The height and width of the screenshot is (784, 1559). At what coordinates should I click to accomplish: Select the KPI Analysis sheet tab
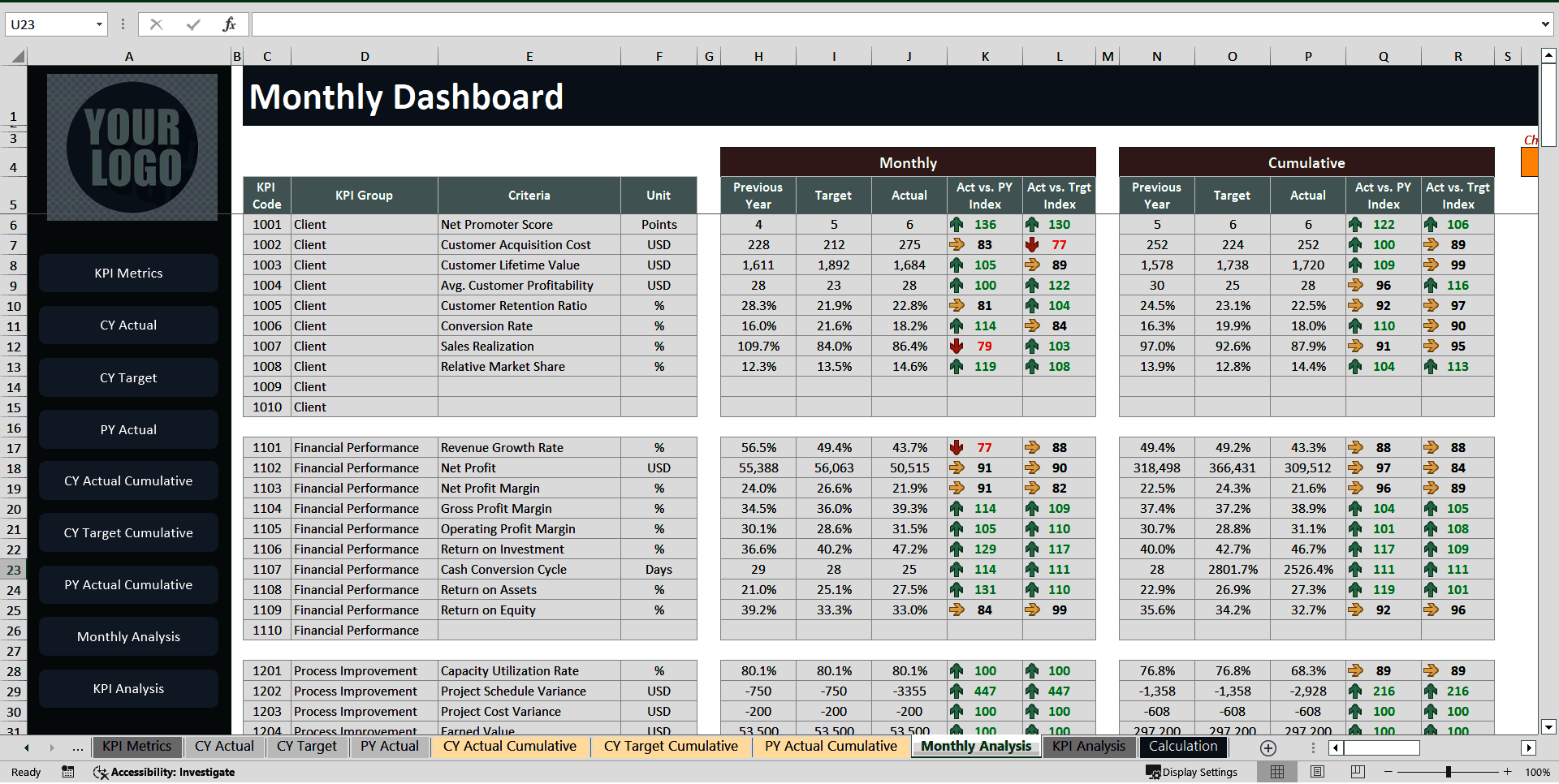(x=1089, y=746)
